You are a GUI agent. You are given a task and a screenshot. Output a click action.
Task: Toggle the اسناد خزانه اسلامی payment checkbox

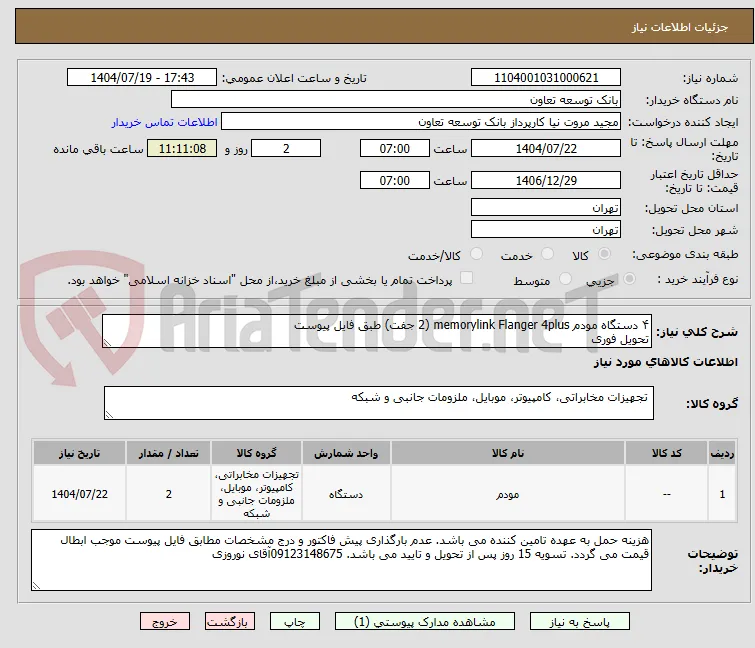[467, 278]
